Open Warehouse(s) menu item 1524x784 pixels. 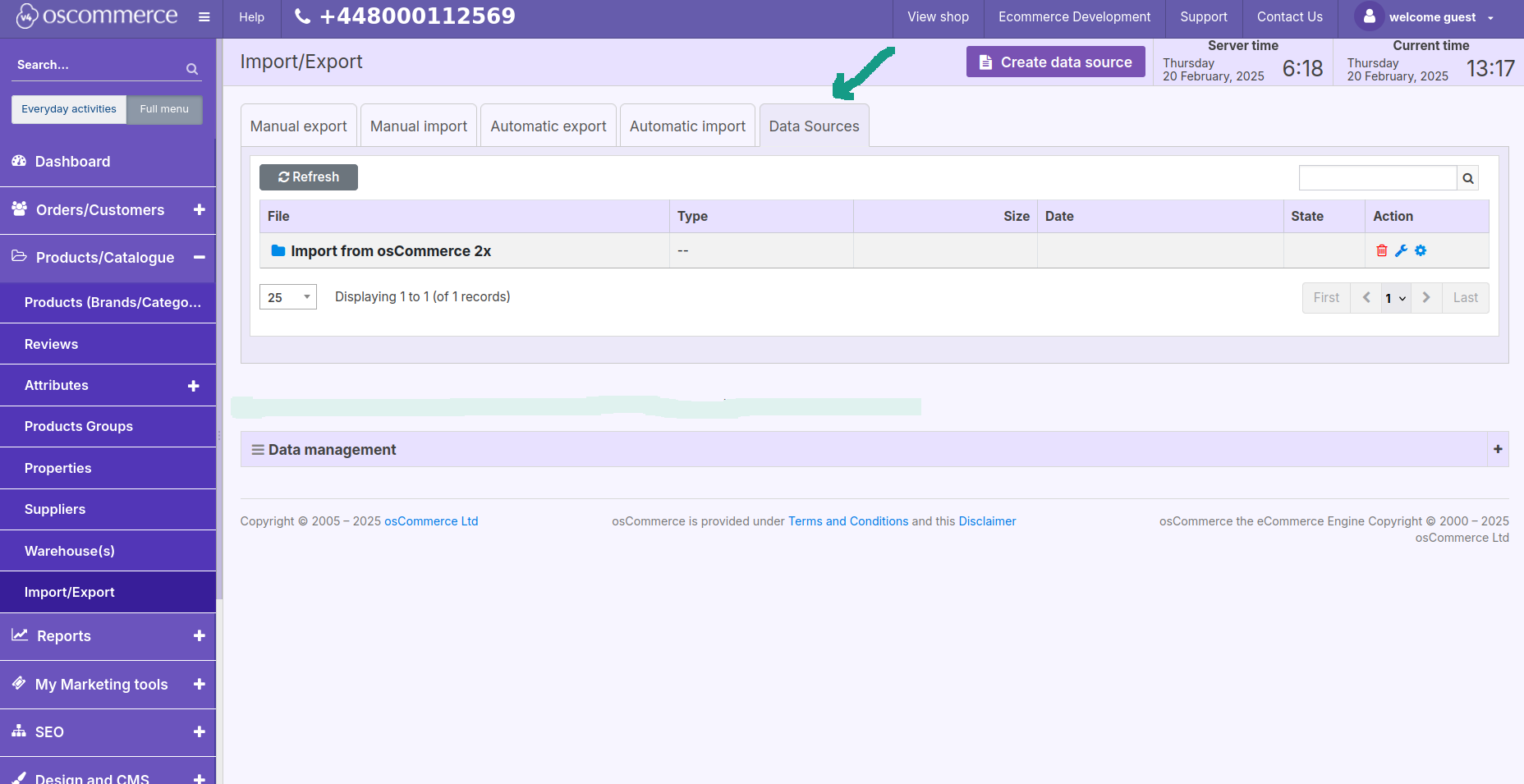pyautogui.click(x=108, y=551)
